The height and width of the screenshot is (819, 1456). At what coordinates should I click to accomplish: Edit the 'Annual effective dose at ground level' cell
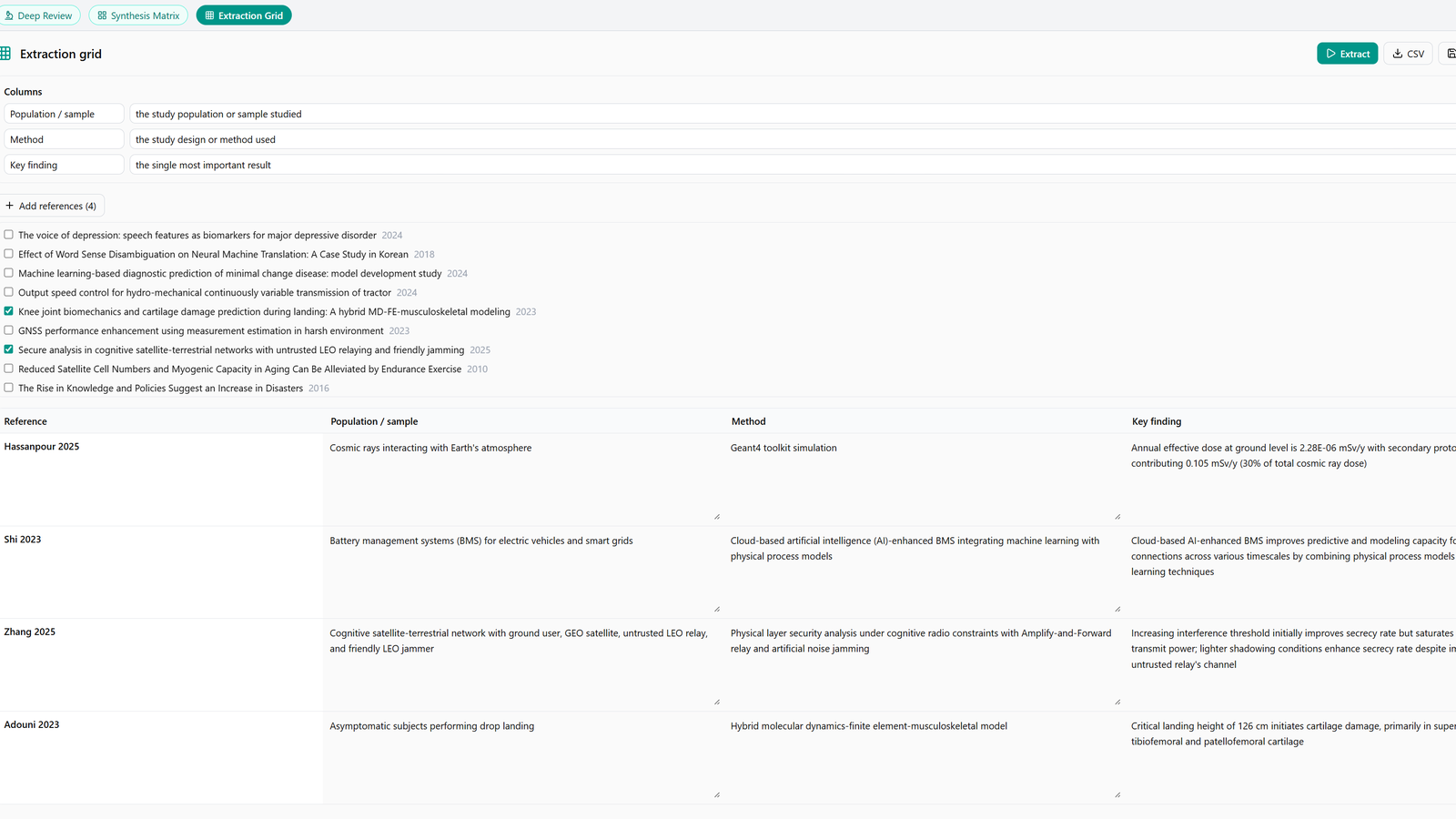pos(1290,480)
